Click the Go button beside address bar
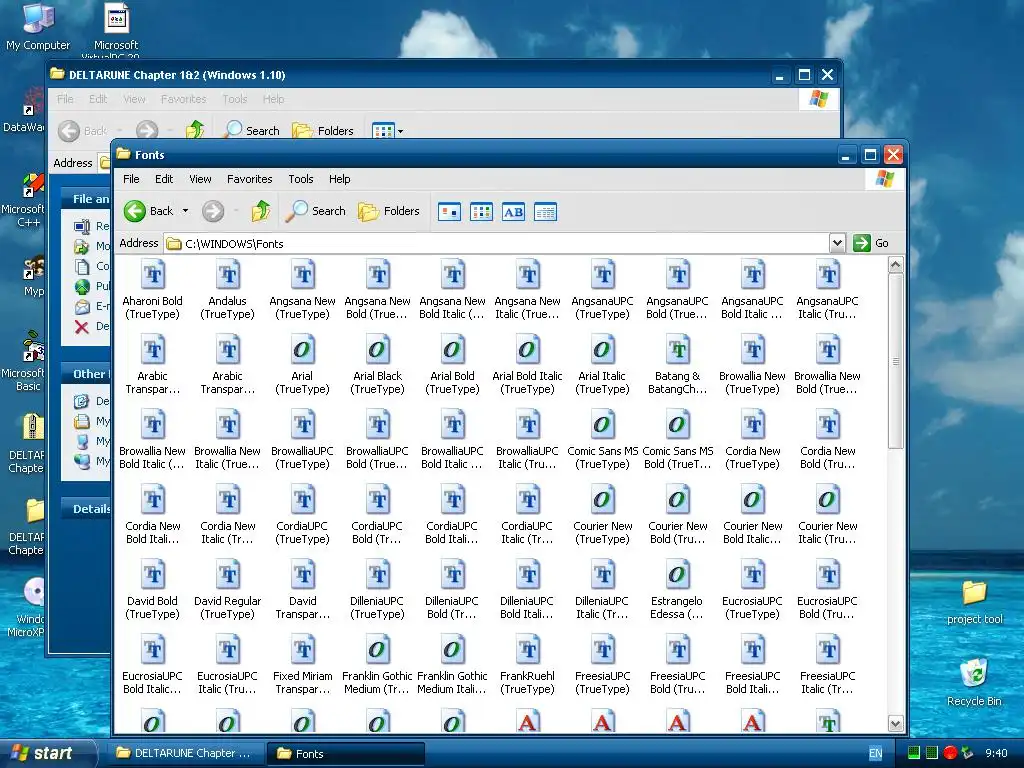 tap(871, 243)
